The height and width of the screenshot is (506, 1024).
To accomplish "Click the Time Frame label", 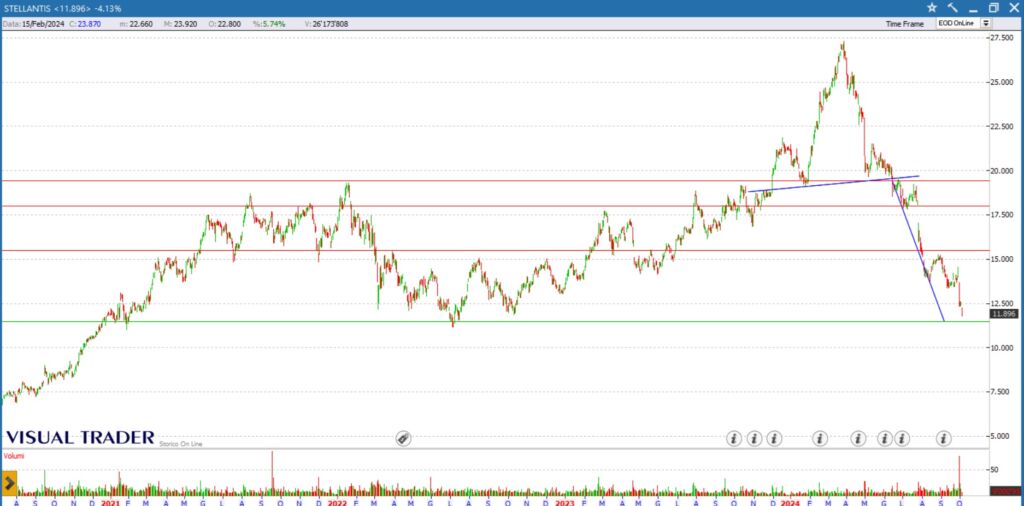I will point(904,24).
